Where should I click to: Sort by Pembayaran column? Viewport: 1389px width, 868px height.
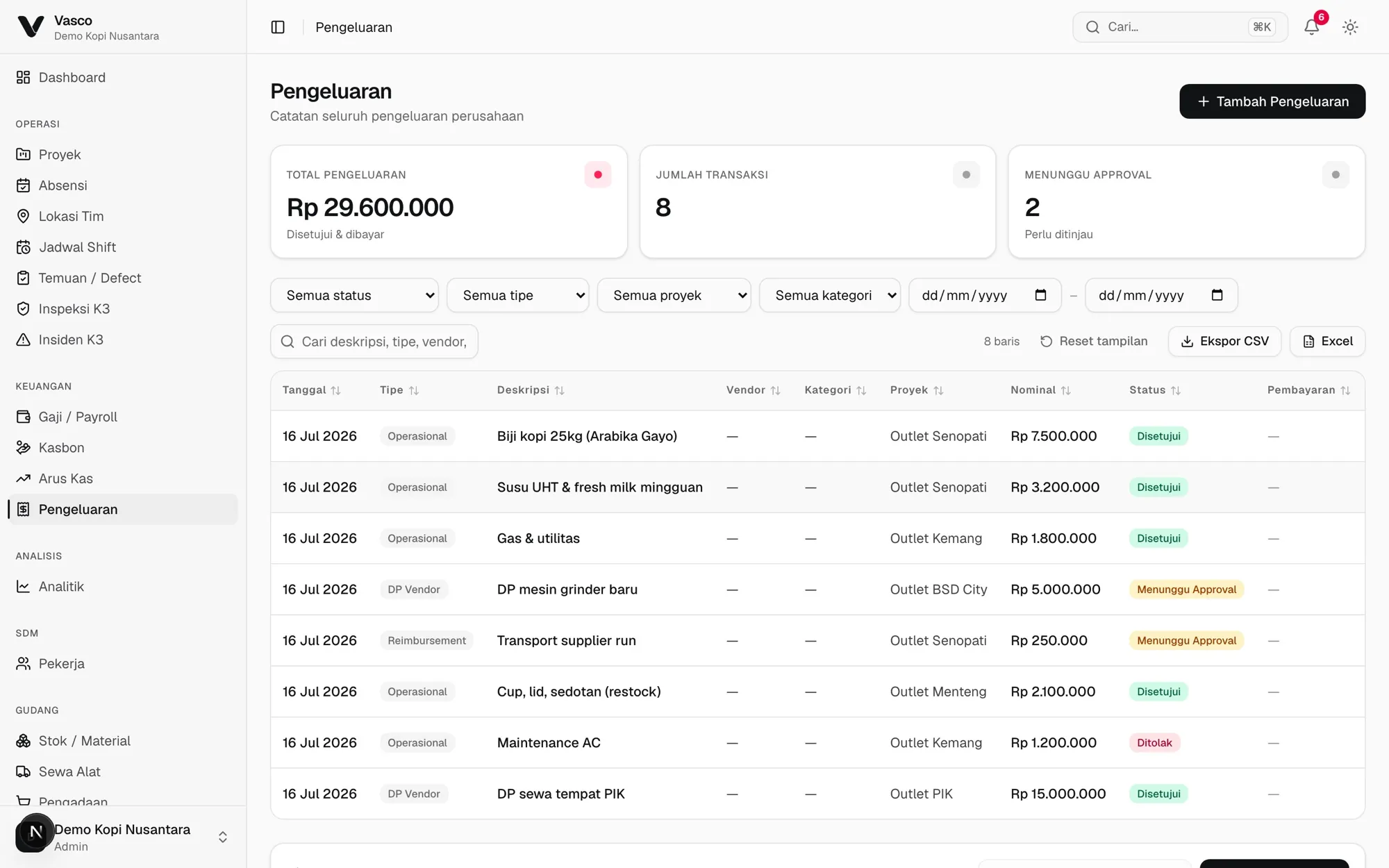tap(1308, 390)
